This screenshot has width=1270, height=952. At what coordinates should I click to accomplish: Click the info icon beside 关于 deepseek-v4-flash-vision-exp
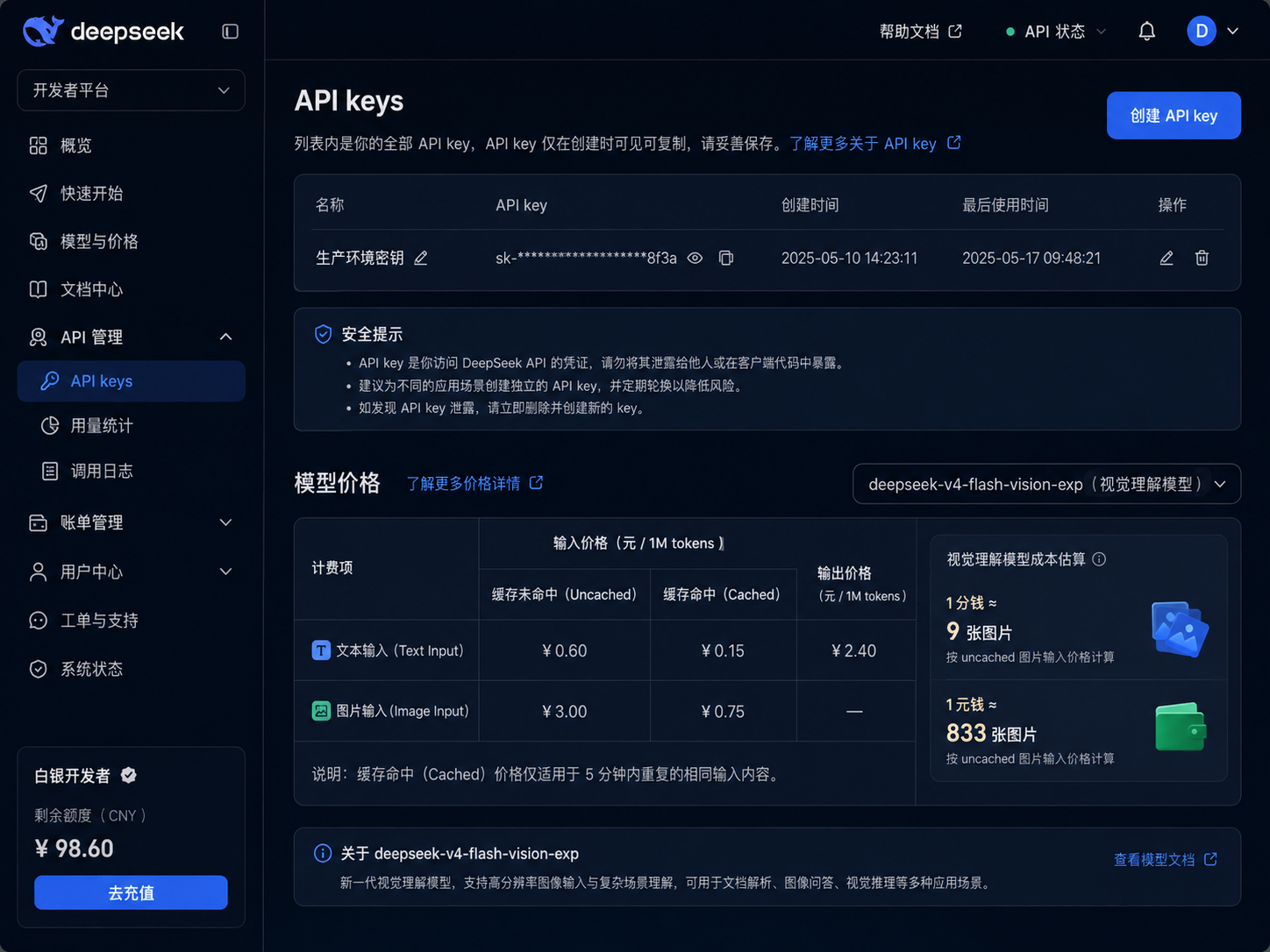(323, 853)
